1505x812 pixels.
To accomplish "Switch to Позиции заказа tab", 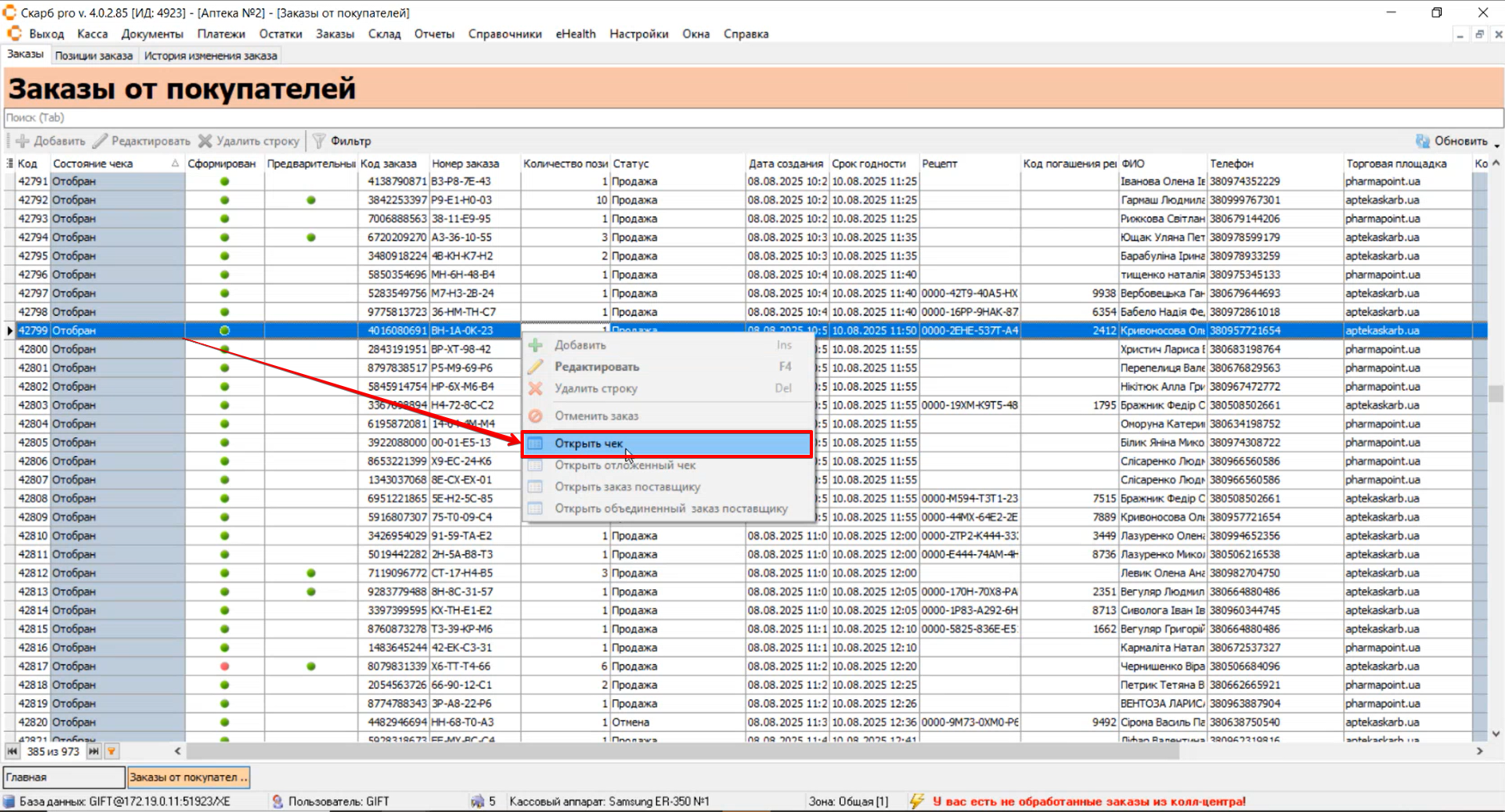I will (x=94, y=56).
